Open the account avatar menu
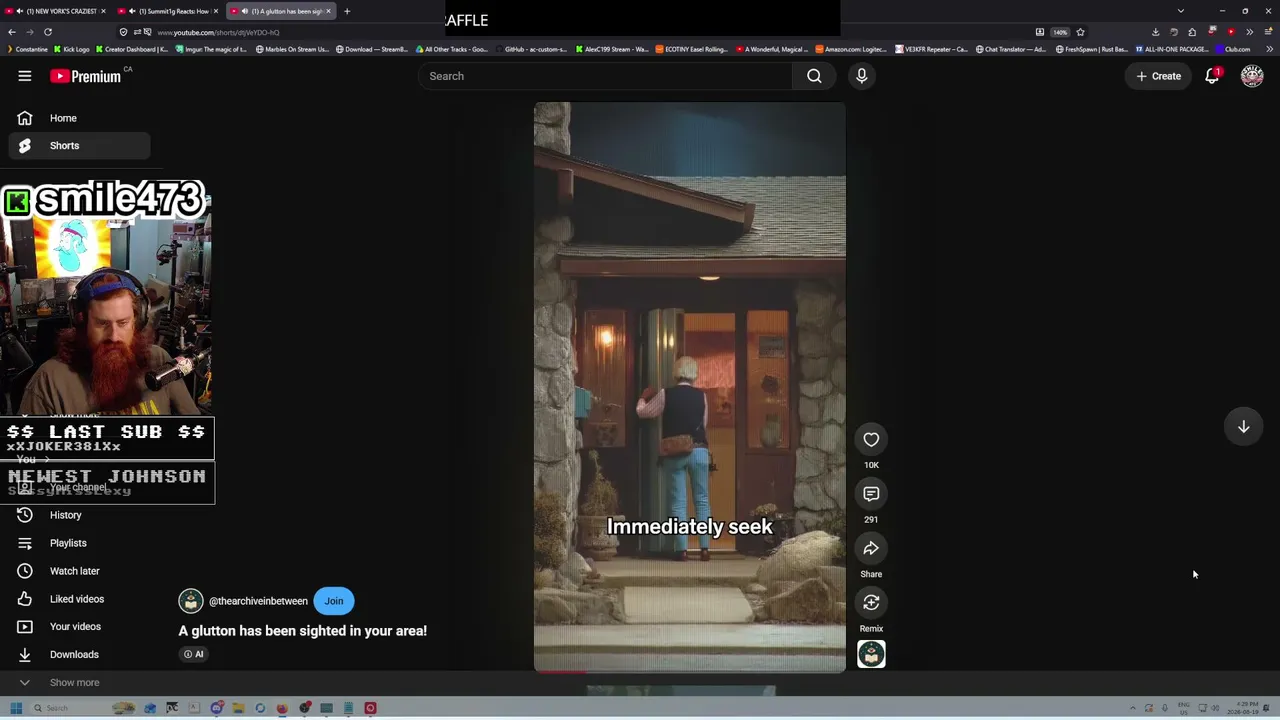The width and height of the screenshot is (1280, 720). pyautogui.click(x=1252, y=76)
